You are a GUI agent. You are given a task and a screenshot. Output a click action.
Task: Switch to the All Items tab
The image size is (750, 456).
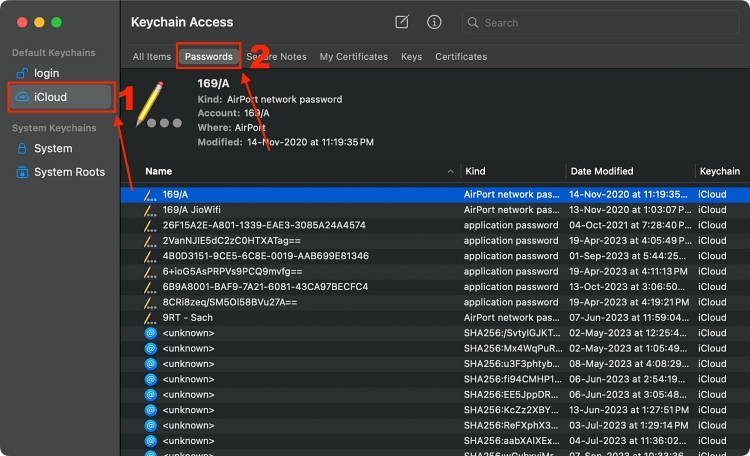coord(152,56)
